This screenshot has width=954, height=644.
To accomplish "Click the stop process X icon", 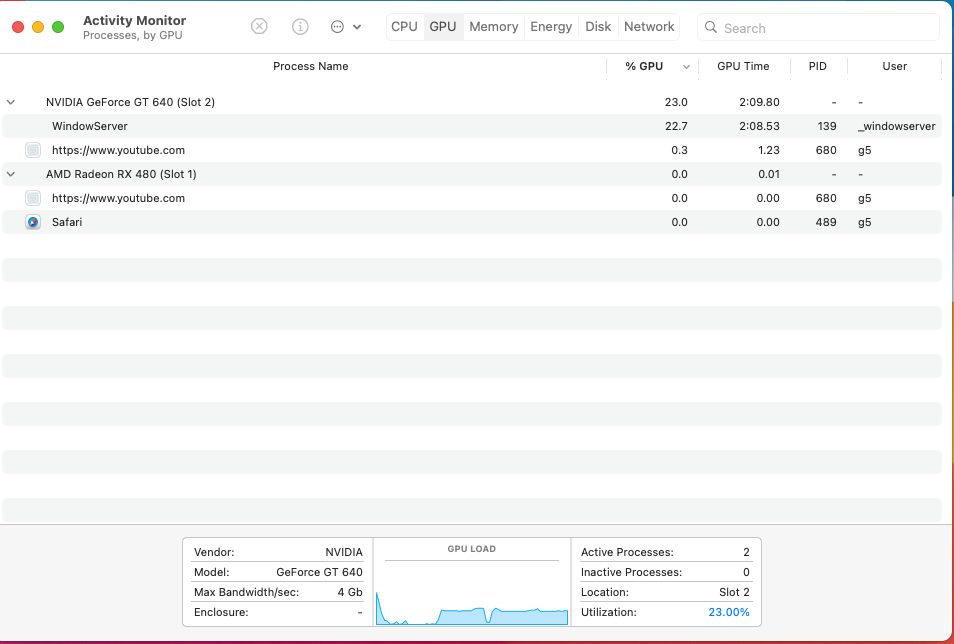I will coord(259,26).
